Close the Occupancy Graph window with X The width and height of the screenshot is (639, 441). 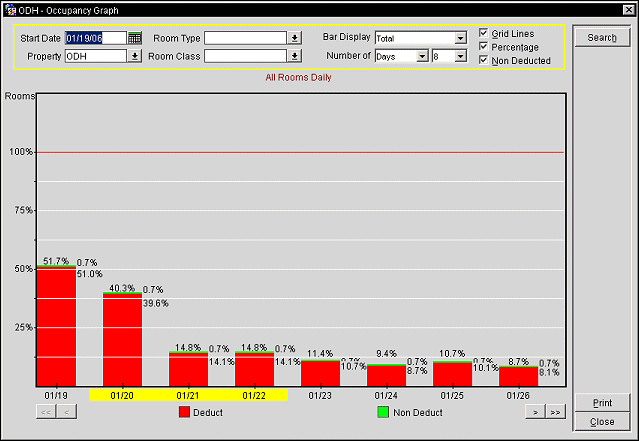click(628, 9)
